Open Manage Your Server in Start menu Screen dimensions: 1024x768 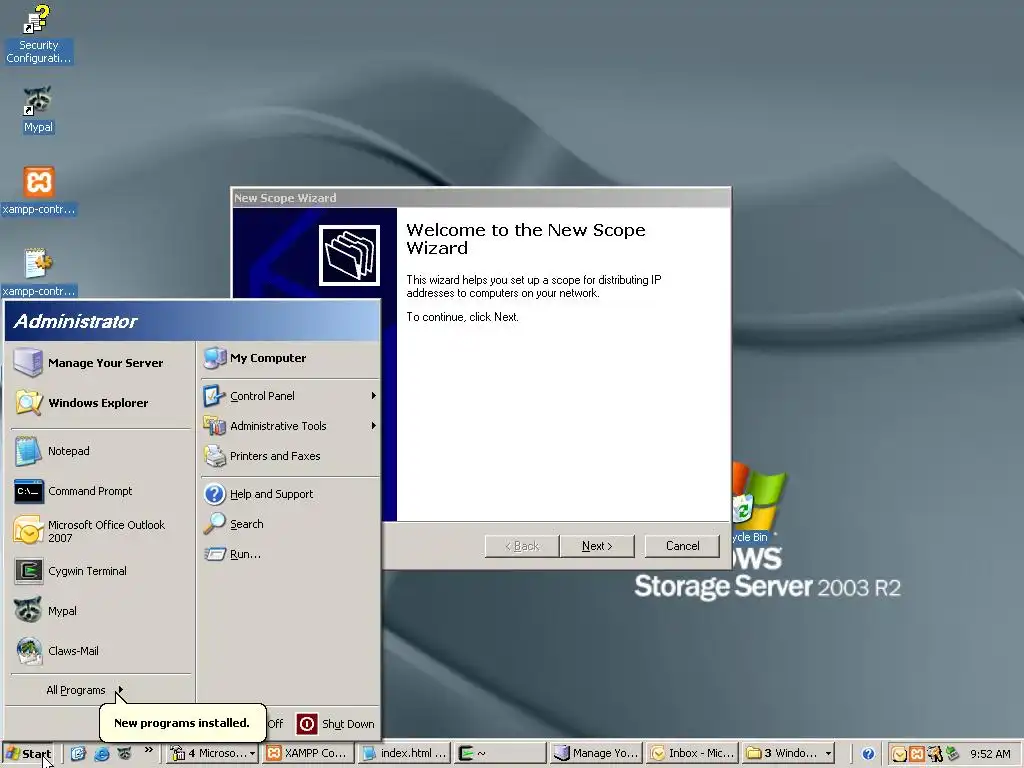[x=101, y=362]
